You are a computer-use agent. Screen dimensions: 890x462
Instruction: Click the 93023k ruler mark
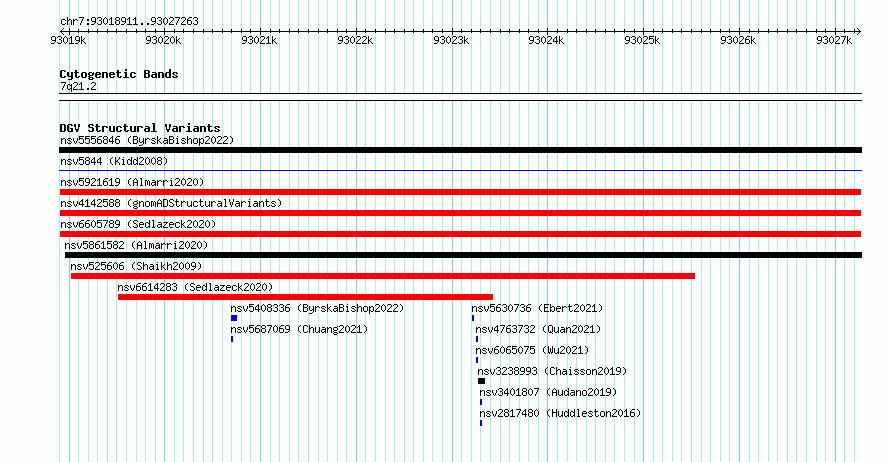451,40
